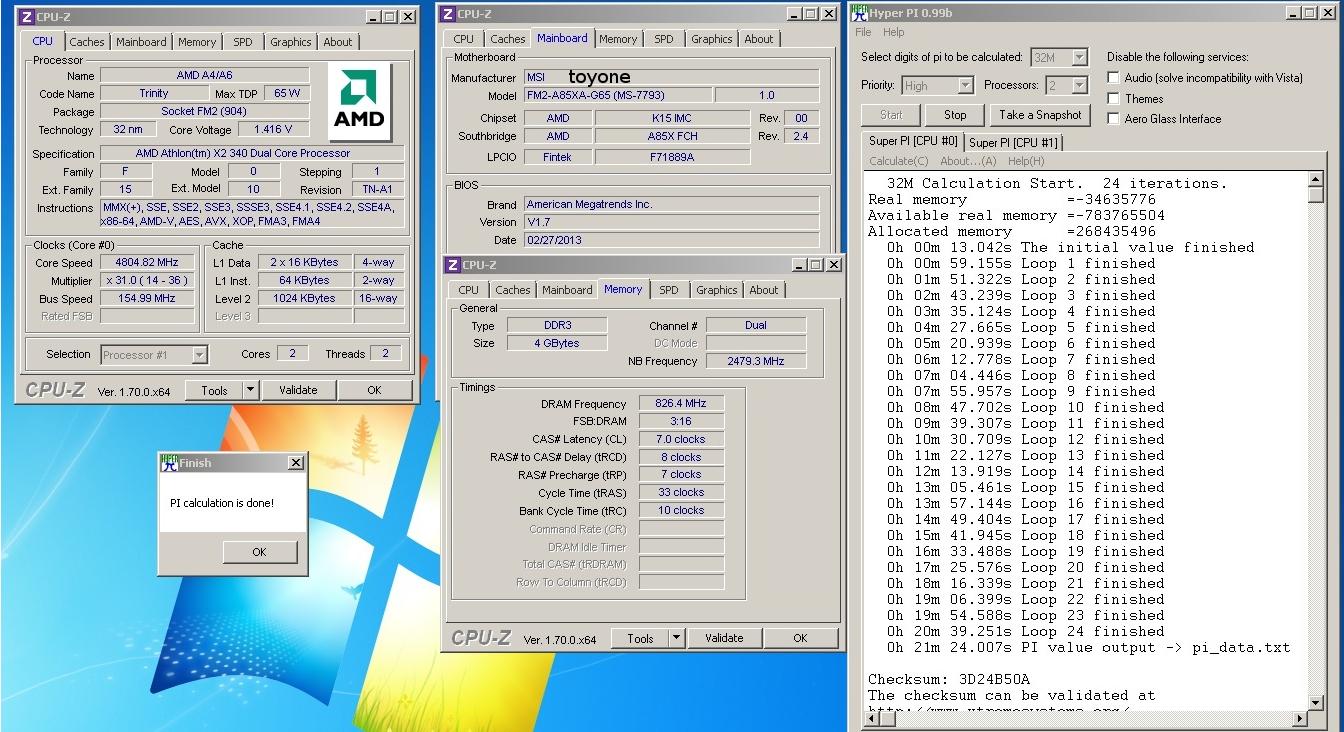The height and width of the screenshot is (732, 1344).
Task: Click the CAS# Latency 7.0 clocks value
Action: (x=681, y=439)
